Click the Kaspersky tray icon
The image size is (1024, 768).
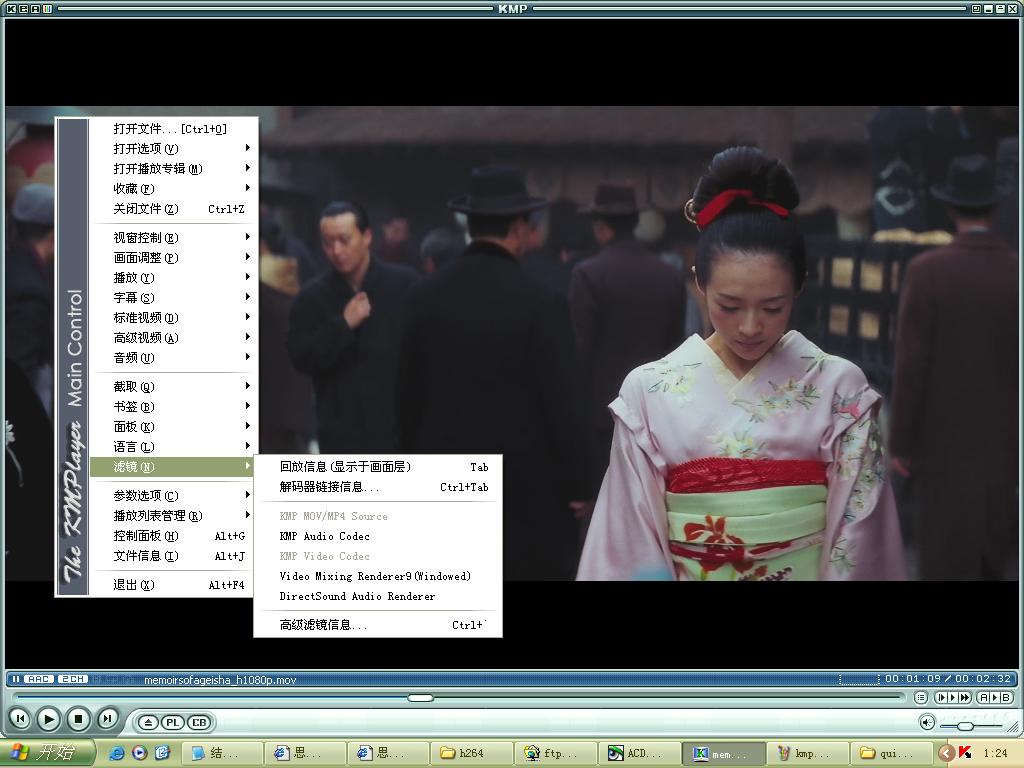pos(965,753)
